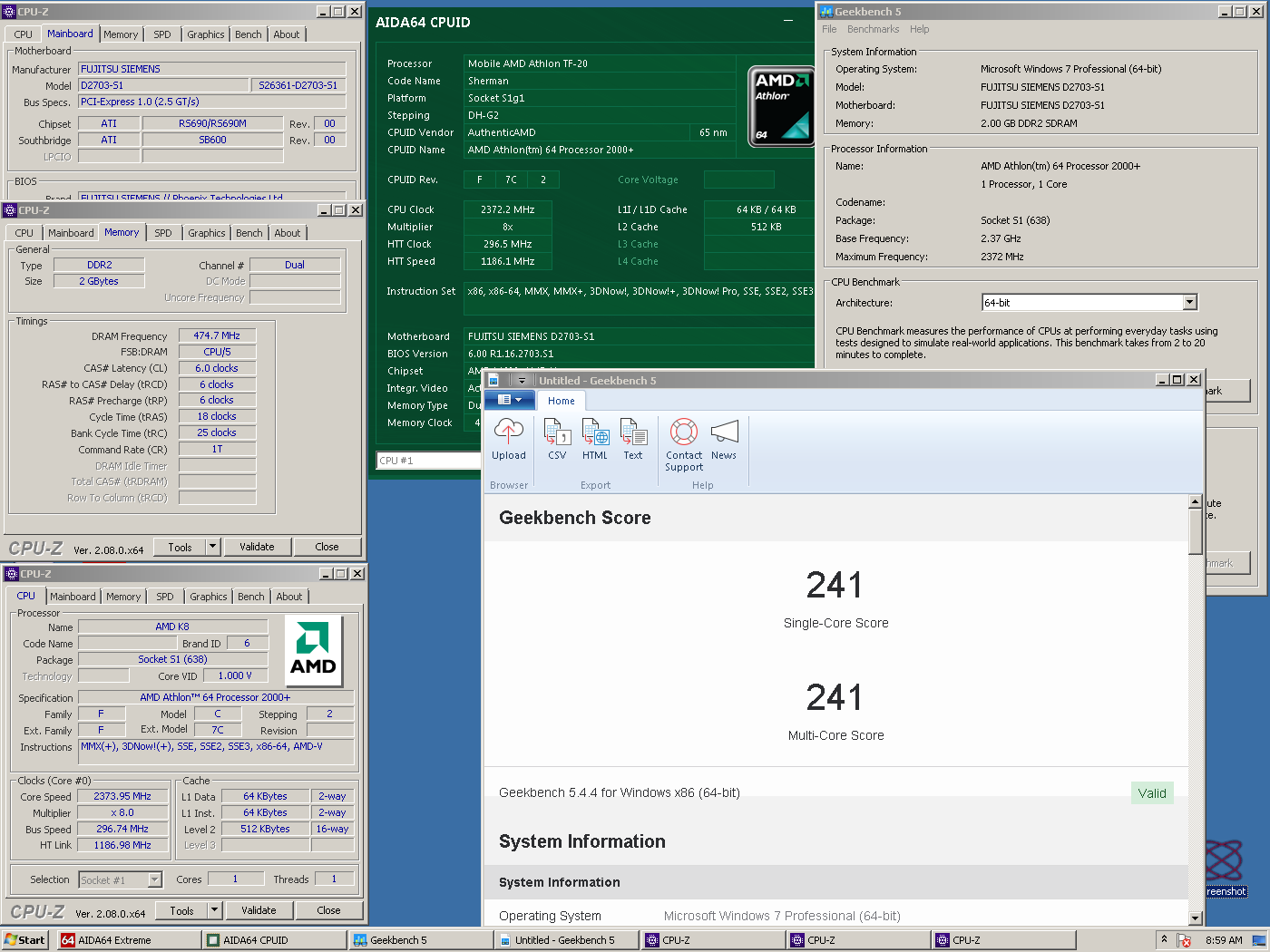The image size is (1270, 952).
Task: Select the Home ribbon tab in Geekbench results
Action: coord(562,401)
